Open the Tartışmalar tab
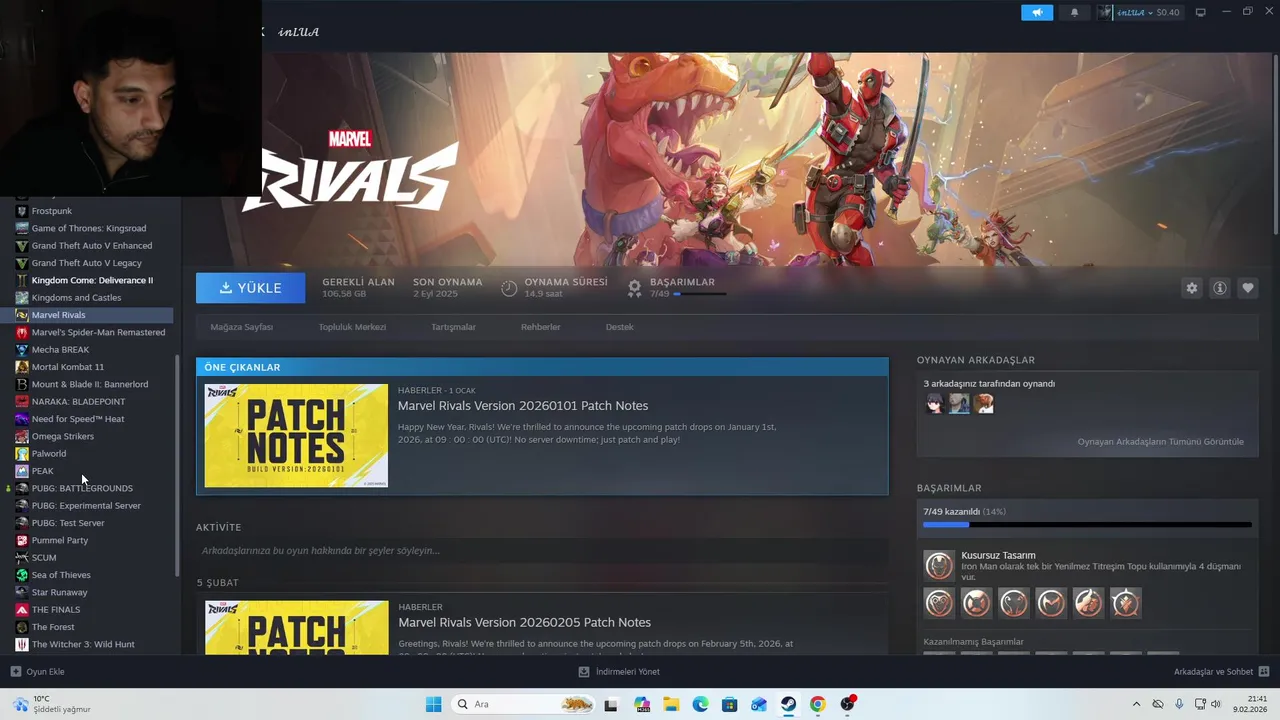The height and width of the screenshot is (720, 1280). pyautogui.click(x=453, y=327)
